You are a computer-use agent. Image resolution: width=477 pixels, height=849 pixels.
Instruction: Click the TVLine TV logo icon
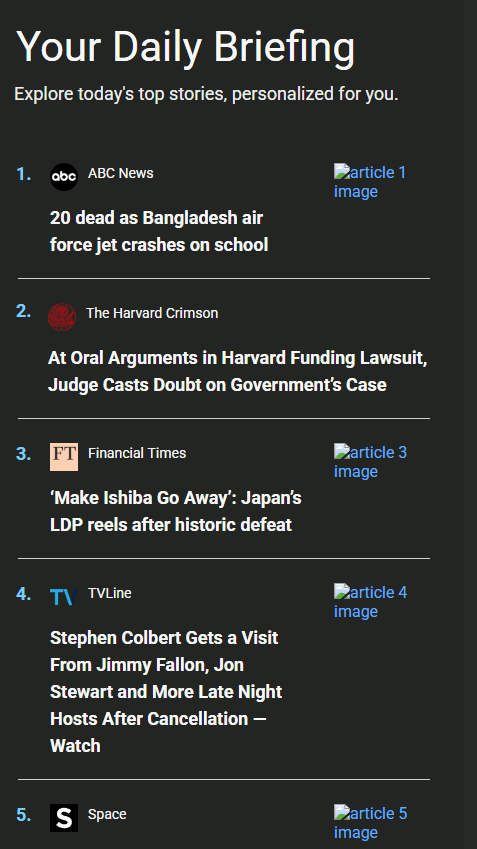point(64,597)
